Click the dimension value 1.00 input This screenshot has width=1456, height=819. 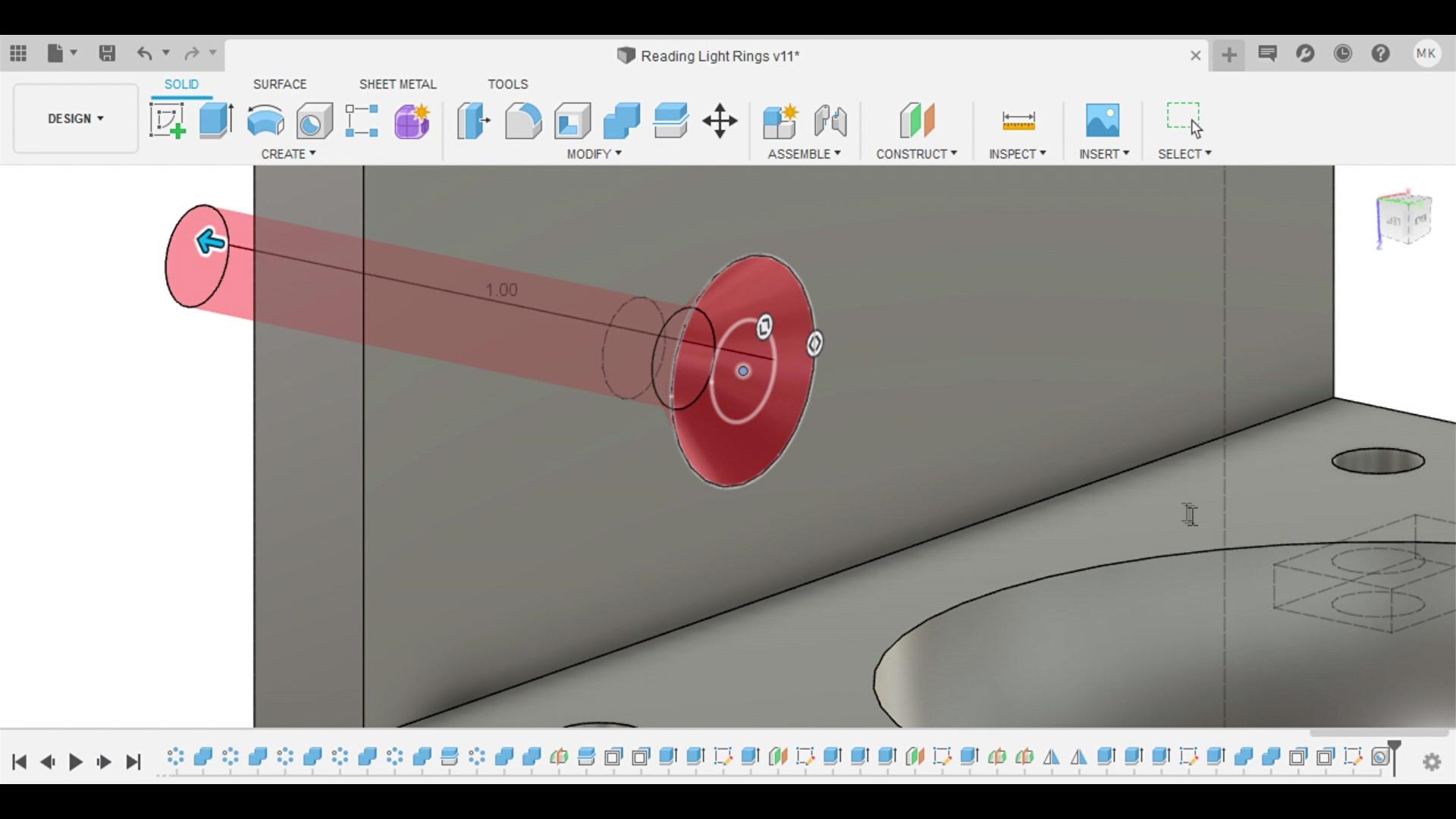click(500, 290)
